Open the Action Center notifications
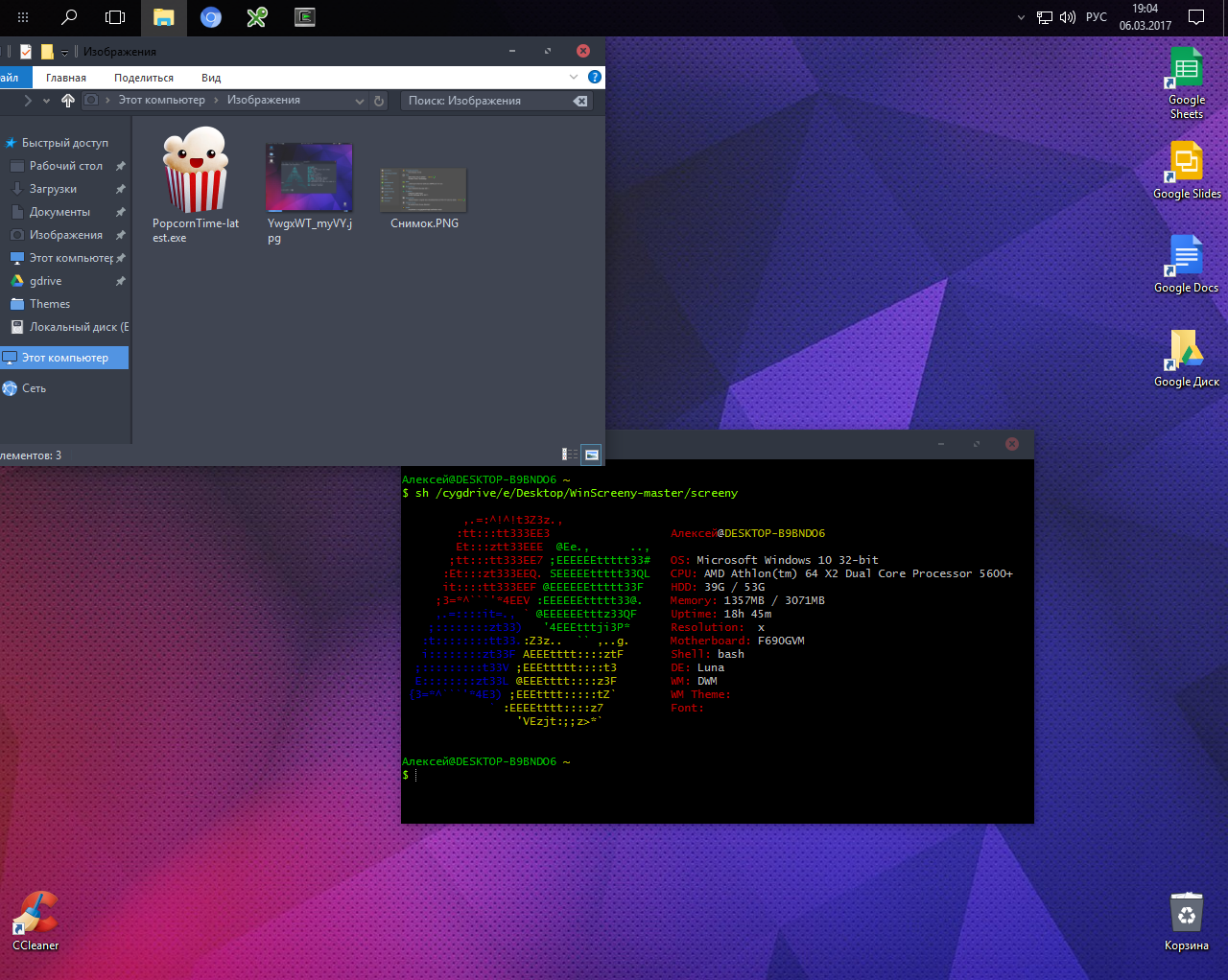Viewport: 1228px width, 980px height. point(1196,17)
